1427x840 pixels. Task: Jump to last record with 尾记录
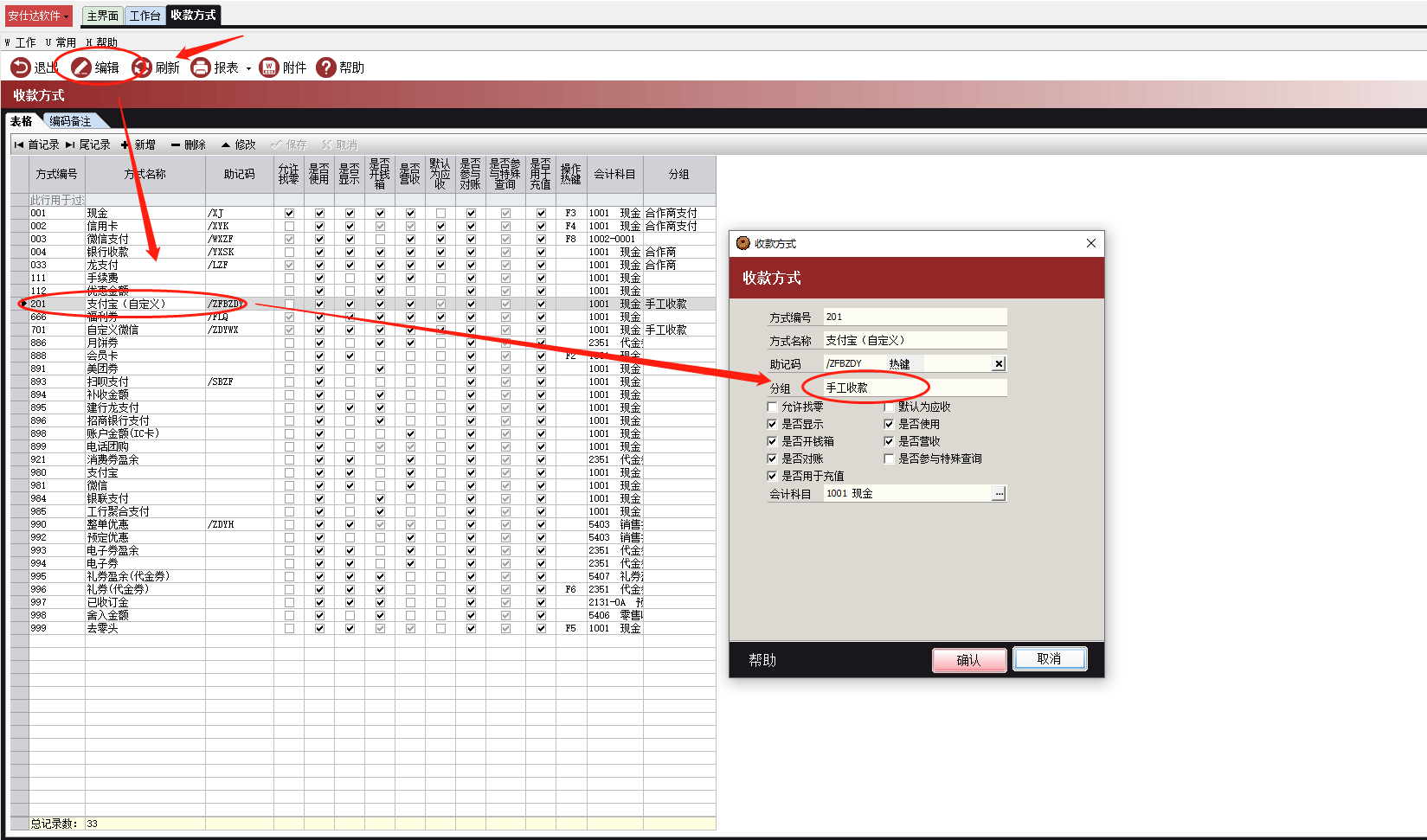coord(88,144)
